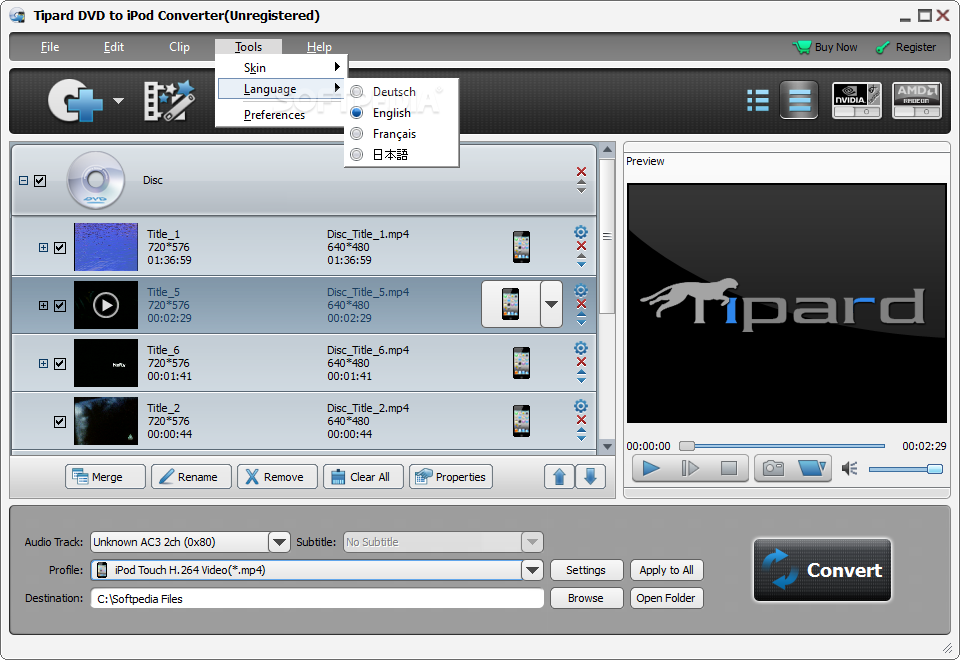
Task: Uncheck the Disc checkbox
Action: coord(40,181)
